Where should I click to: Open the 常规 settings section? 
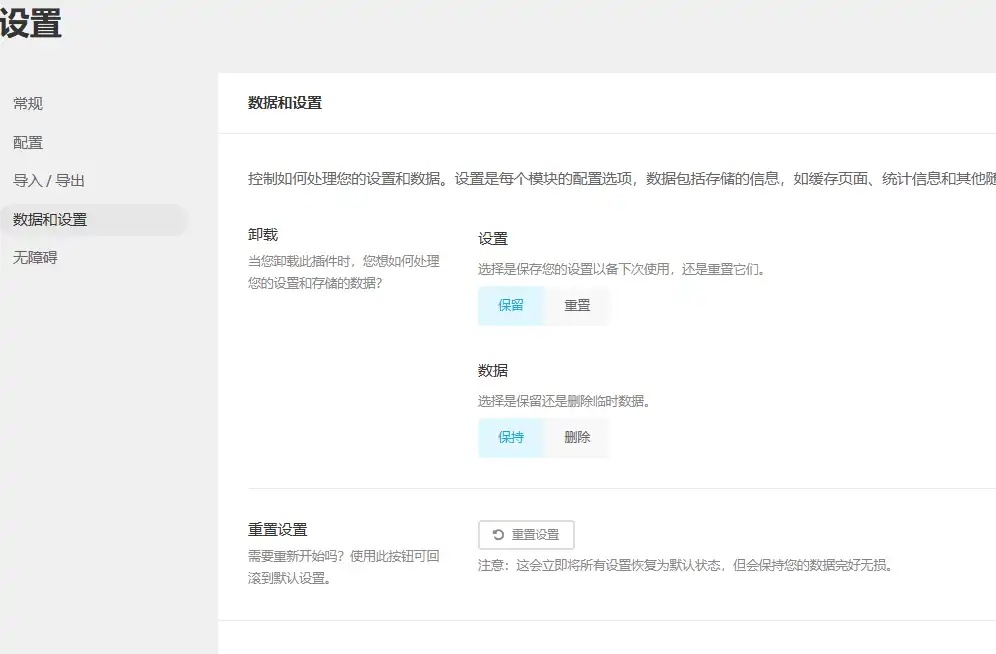pyautogui.click(x=27, y=103)
